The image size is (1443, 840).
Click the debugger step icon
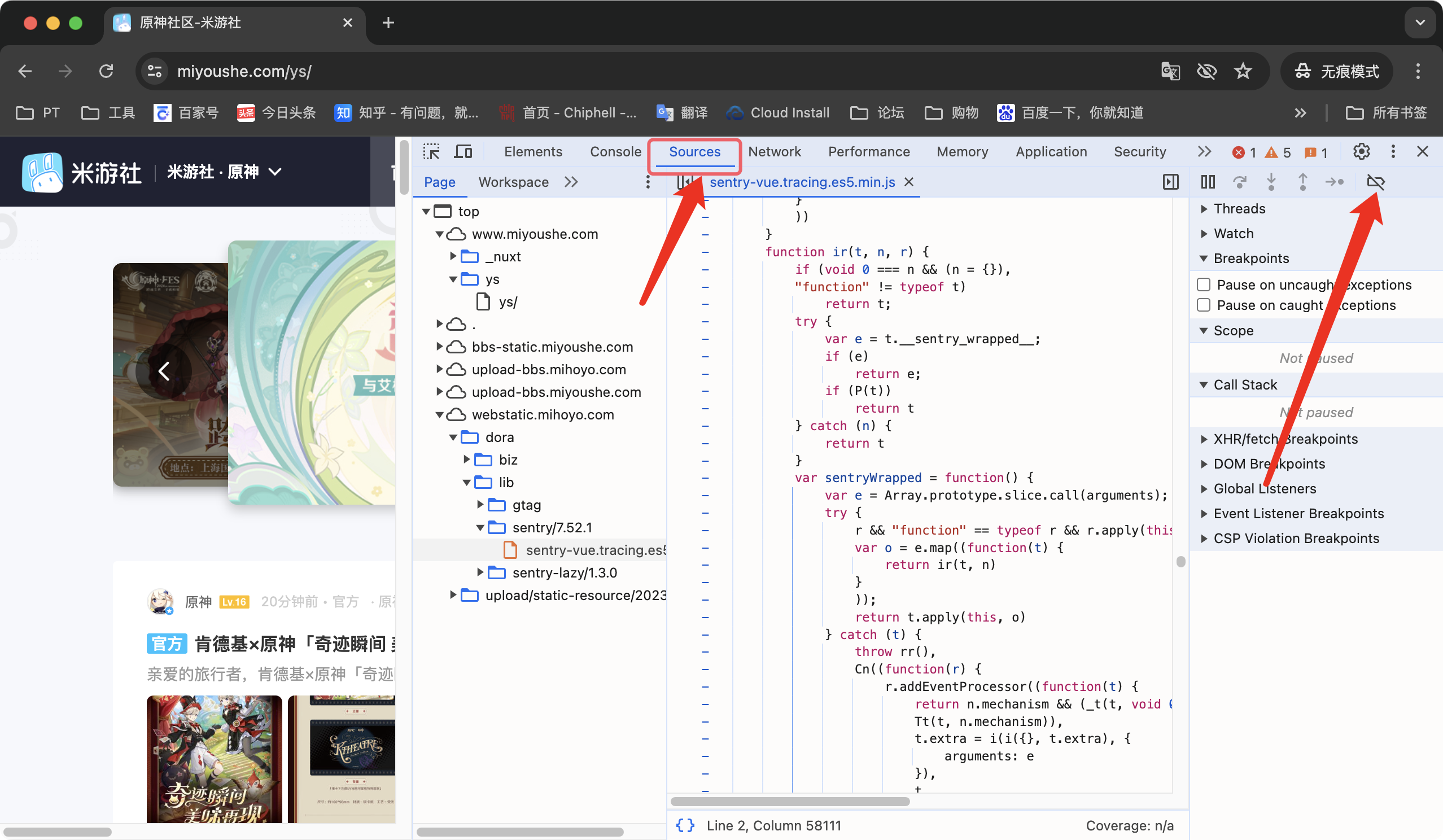point(1335,182)
